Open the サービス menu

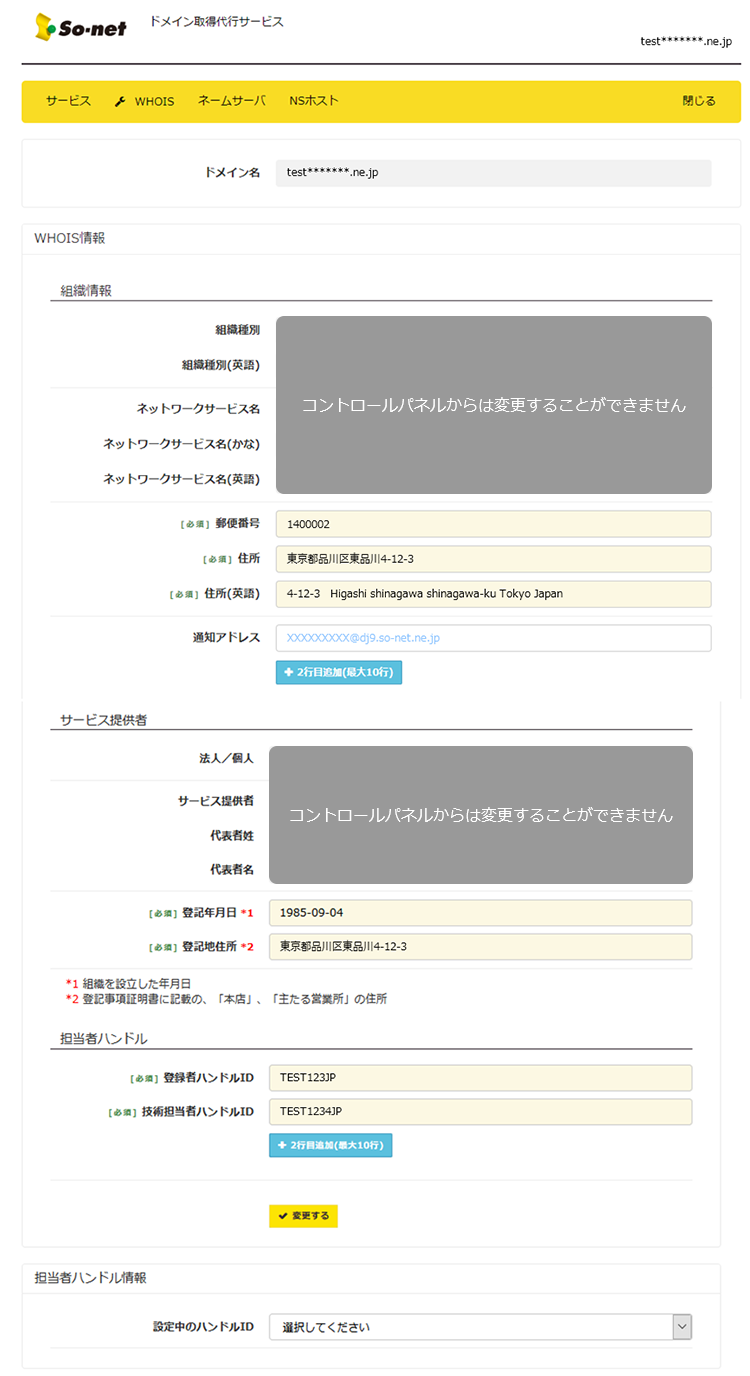click(68, 101)
